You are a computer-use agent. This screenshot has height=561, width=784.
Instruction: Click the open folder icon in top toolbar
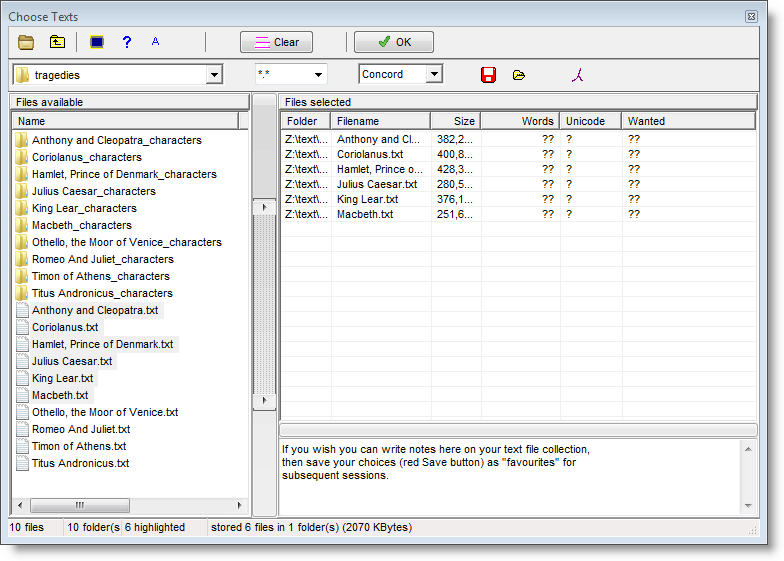coord(26,42)
